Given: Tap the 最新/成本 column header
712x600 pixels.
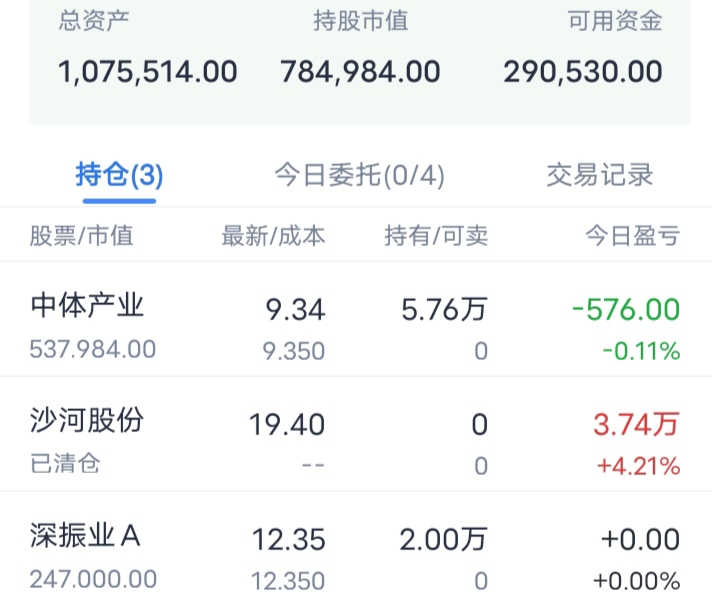Looking at the screenshot, I should [273, 236].
